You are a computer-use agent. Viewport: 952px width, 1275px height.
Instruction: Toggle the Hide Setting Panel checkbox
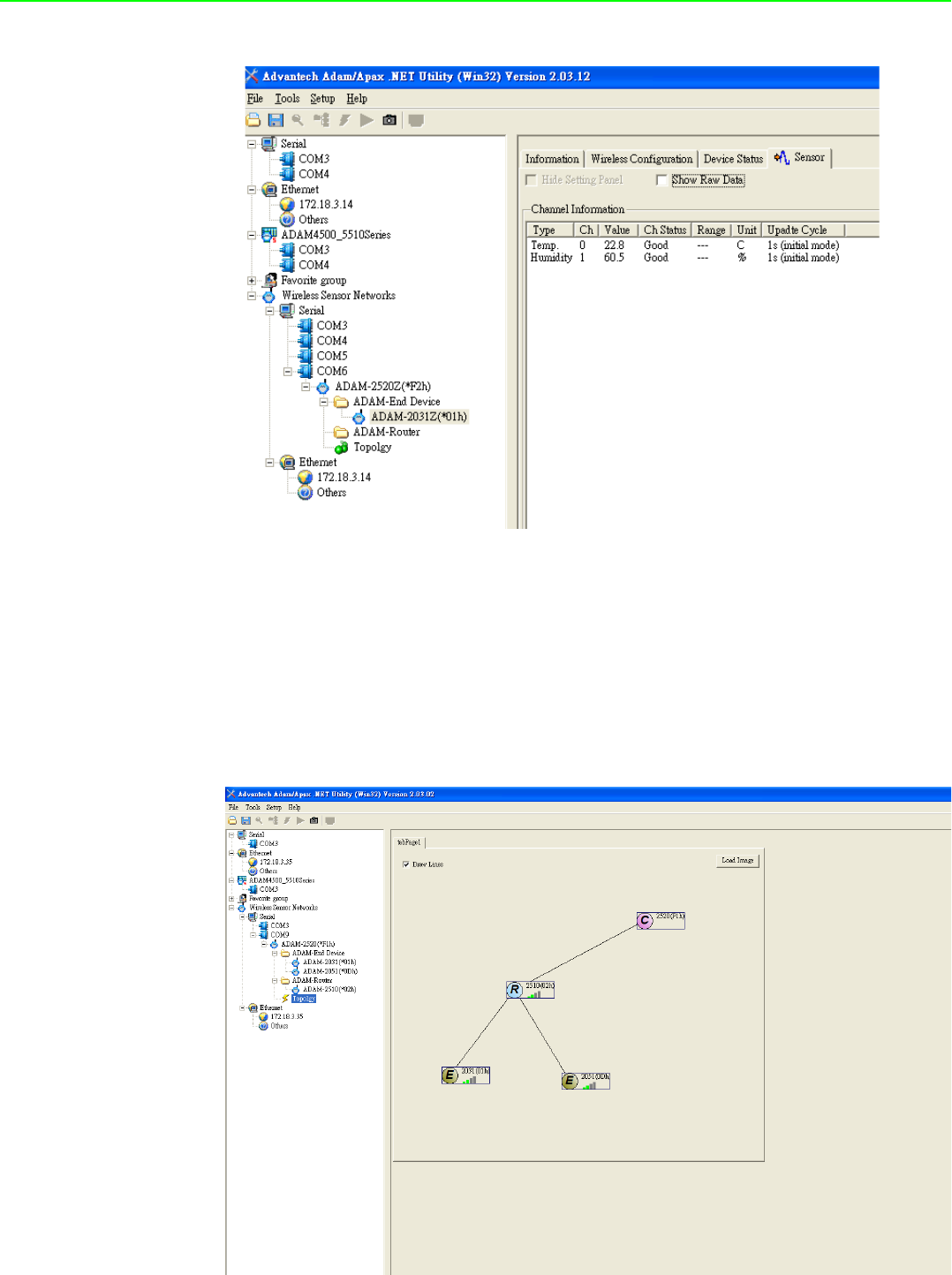point(531,180)
